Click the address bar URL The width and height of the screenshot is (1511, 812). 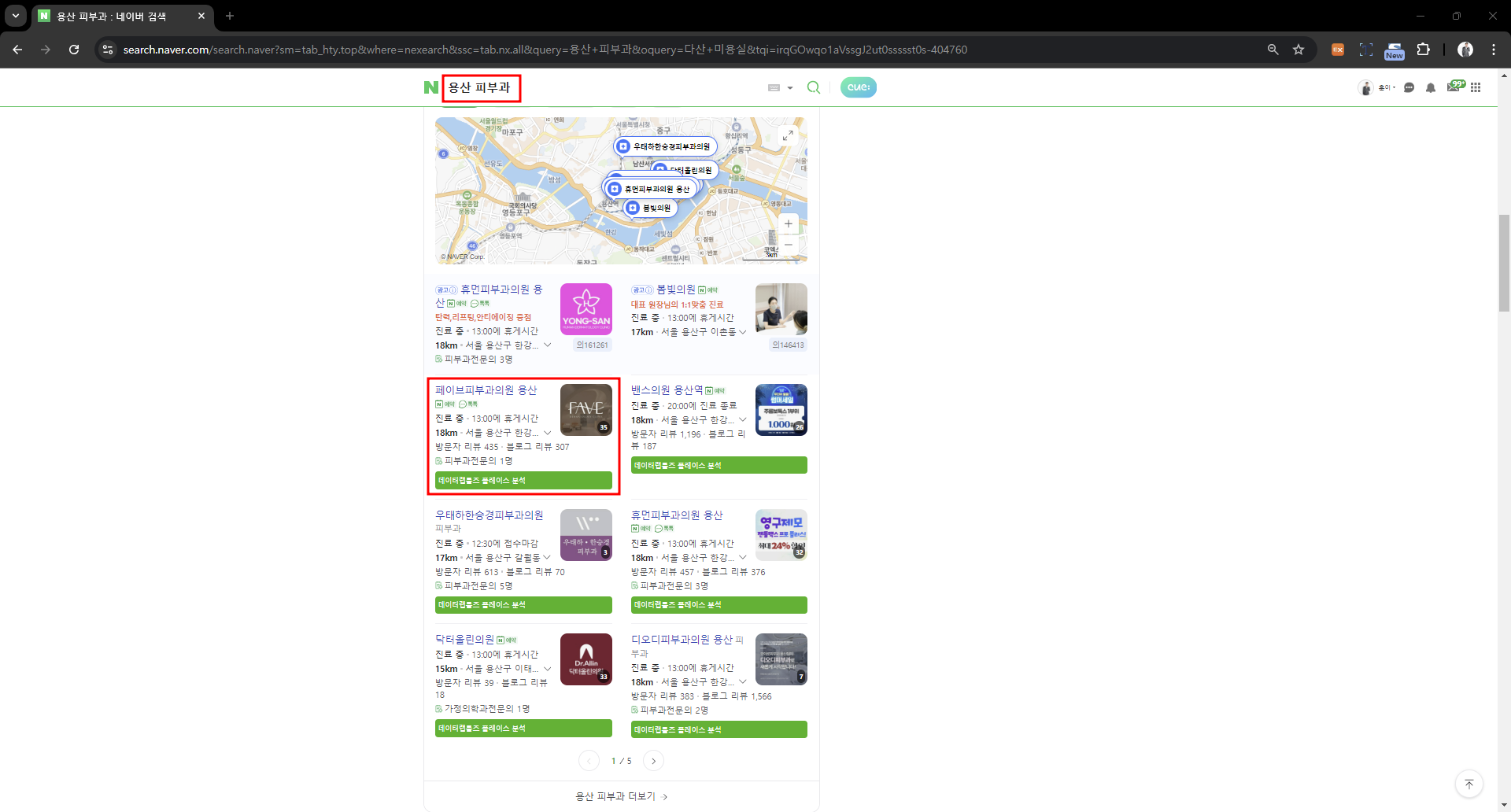[x=545, y=50]
